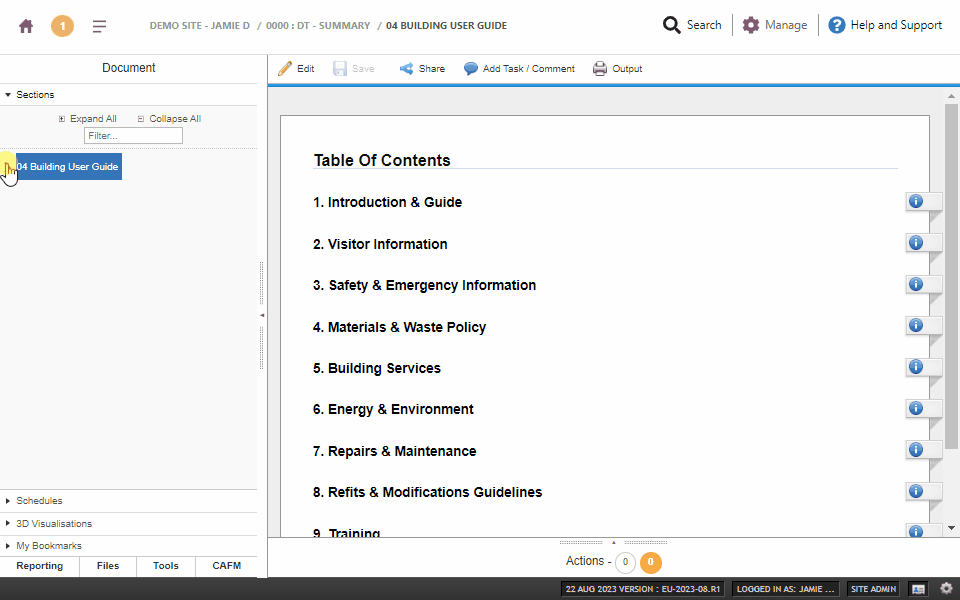960x600 pixels.
Task: Click 04 Building User Guide breadcrumb
Action: tap(446, 26)
